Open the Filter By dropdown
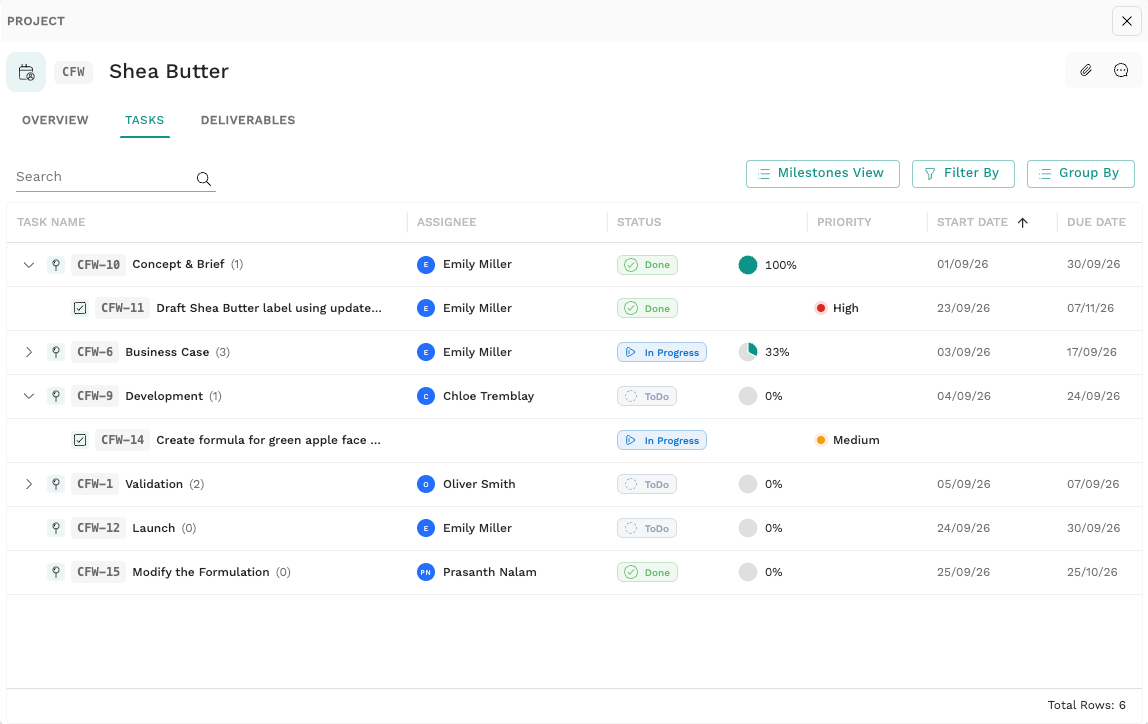This screenshot has width=1148, height=724. tap(963, 173)
